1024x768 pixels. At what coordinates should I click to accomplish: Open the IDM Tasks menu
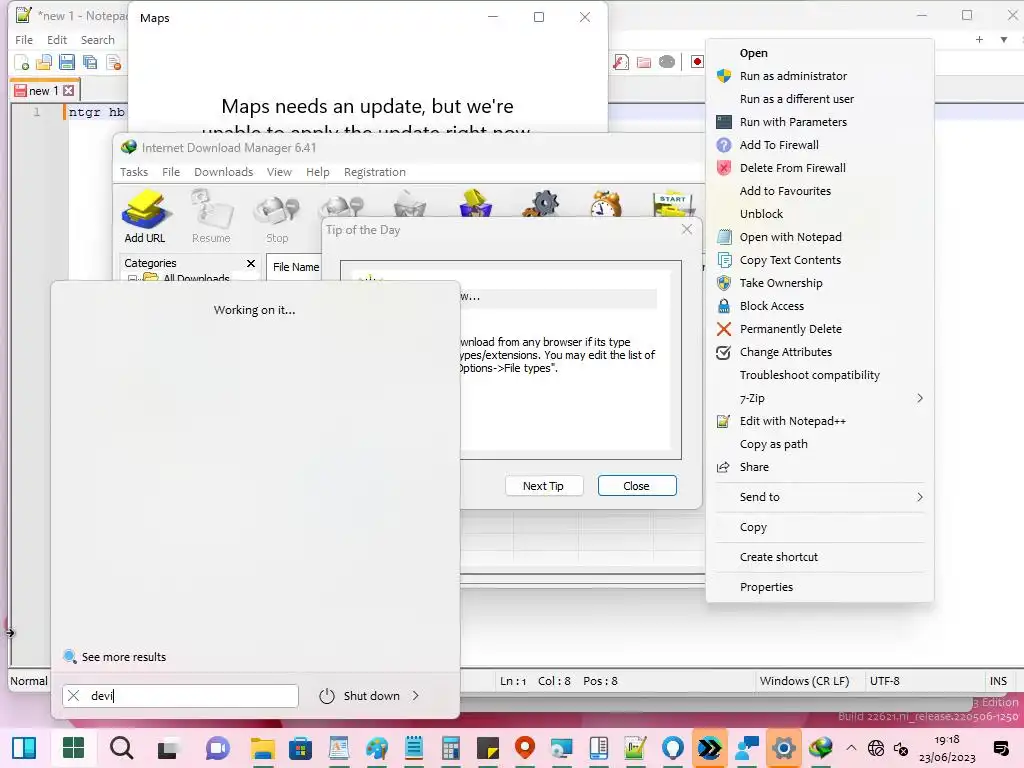tap(134, 172)
